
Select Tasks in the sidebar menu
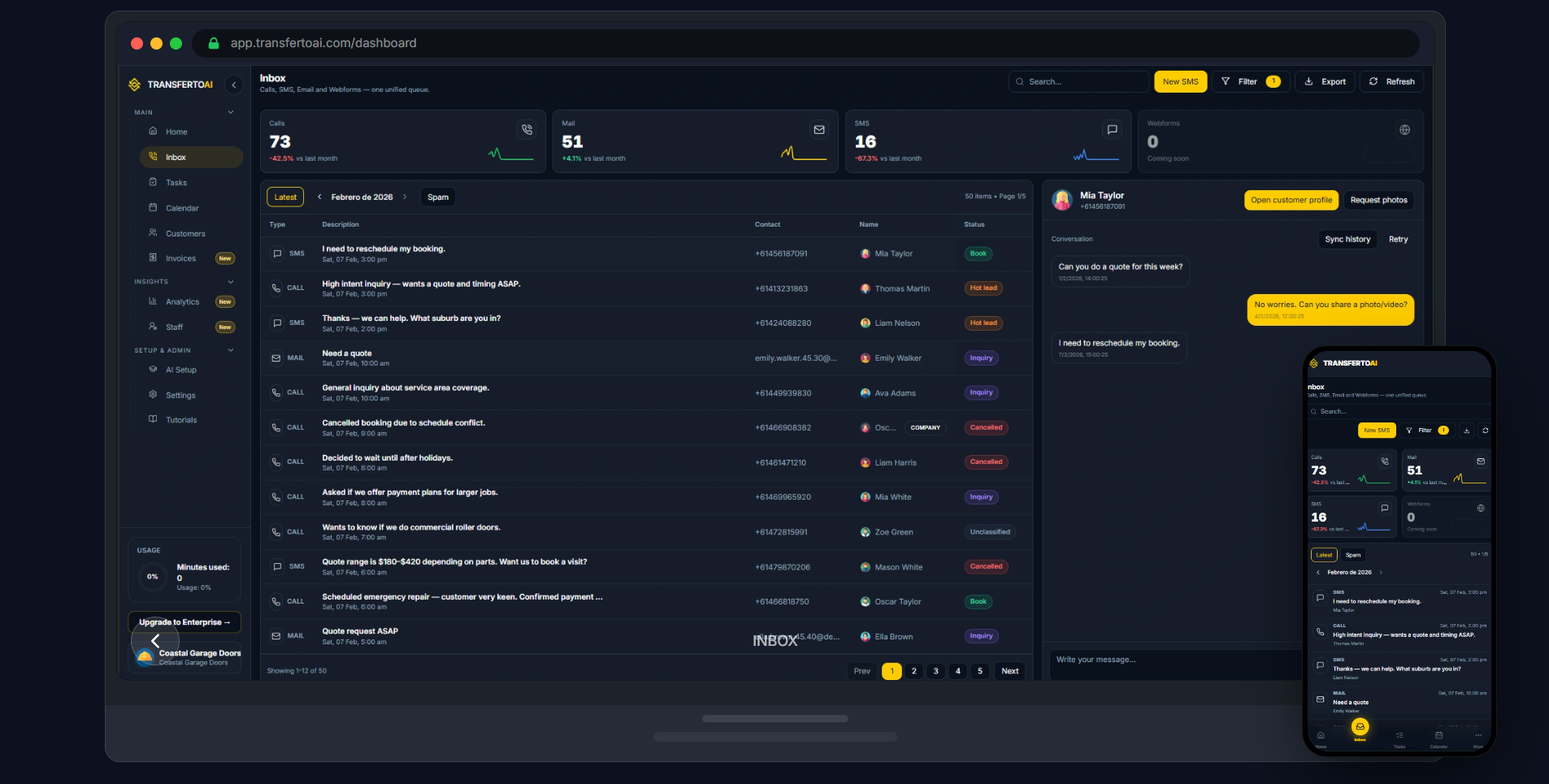click(176, 182)
